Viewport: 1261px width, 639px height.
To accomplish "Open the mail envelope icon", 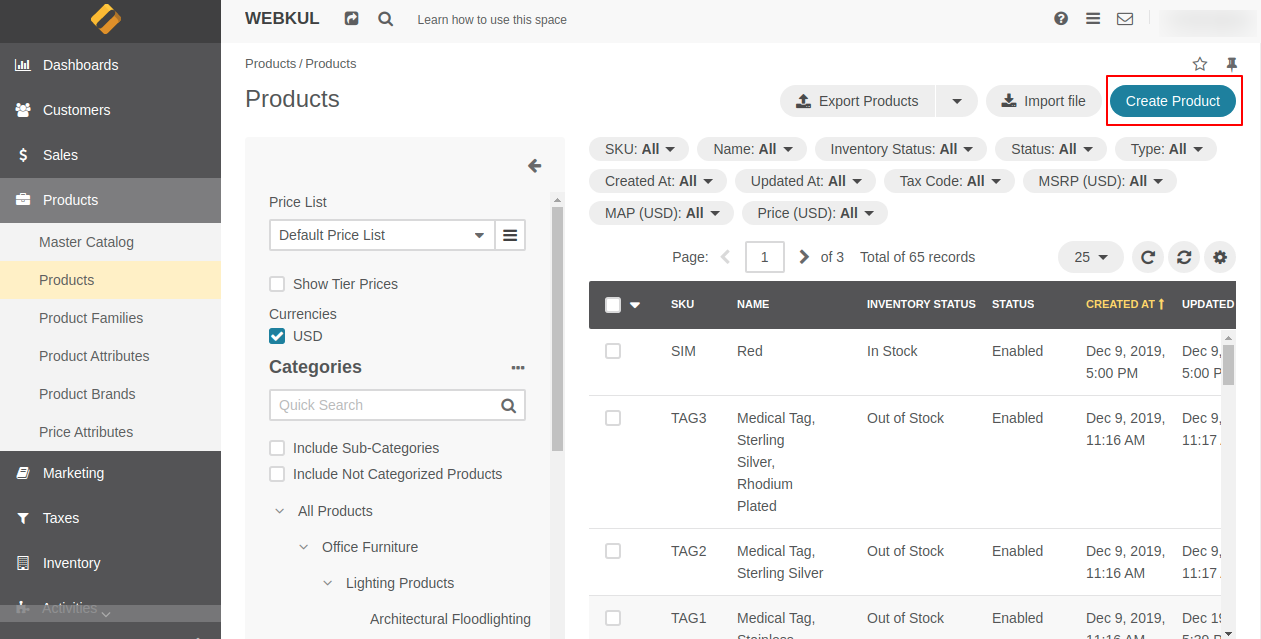I will pyautogui.click(x=1125, y=18).
